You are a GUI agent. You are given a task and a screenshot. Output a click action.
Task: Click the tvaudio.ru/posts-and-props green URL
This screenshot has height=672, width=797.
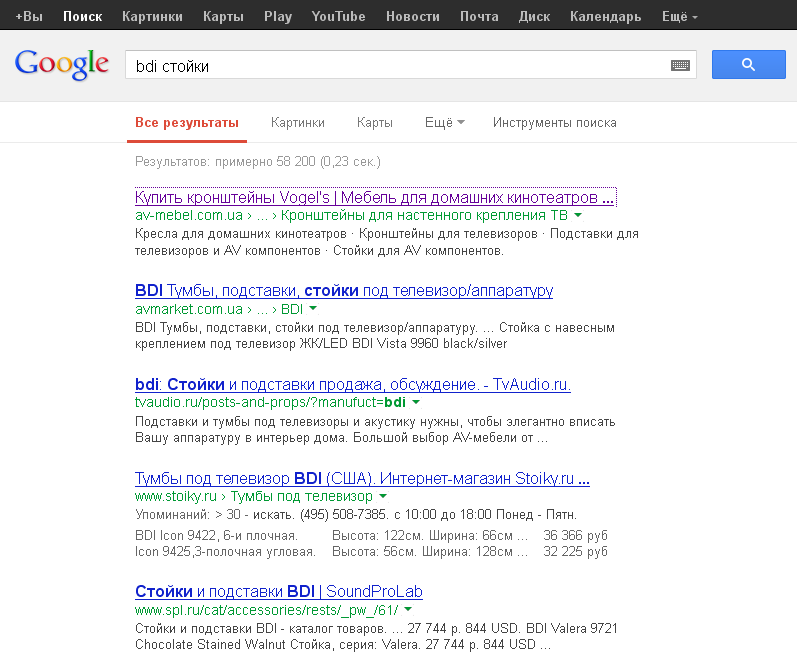(270, 403)
